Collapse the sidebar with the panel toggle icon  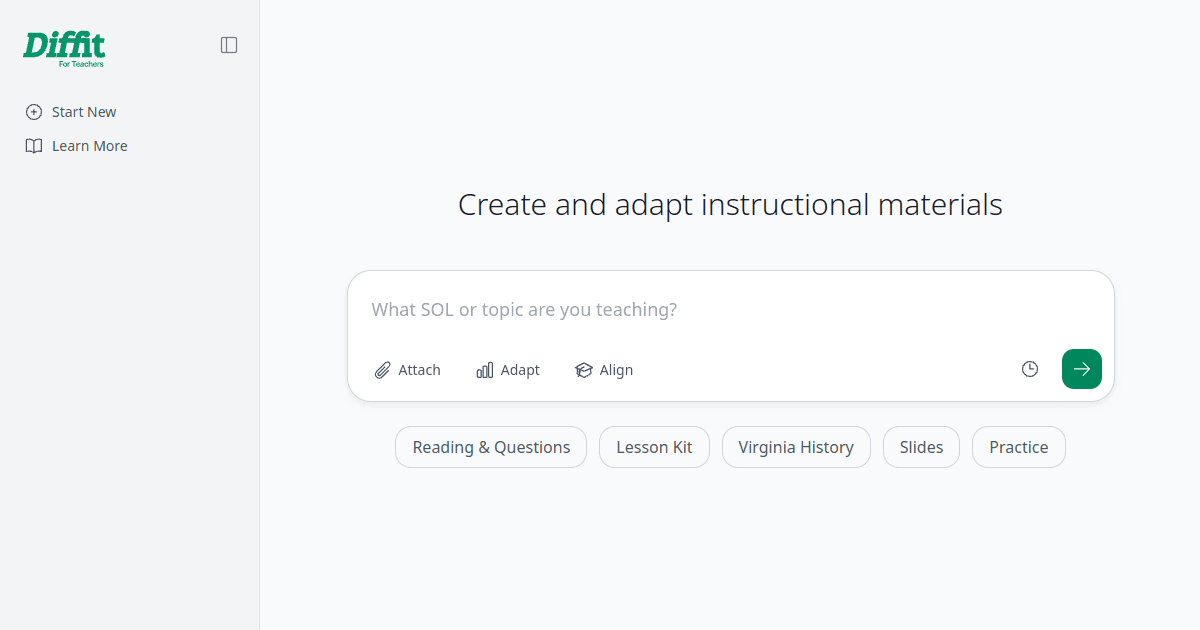tap(229, 45)
